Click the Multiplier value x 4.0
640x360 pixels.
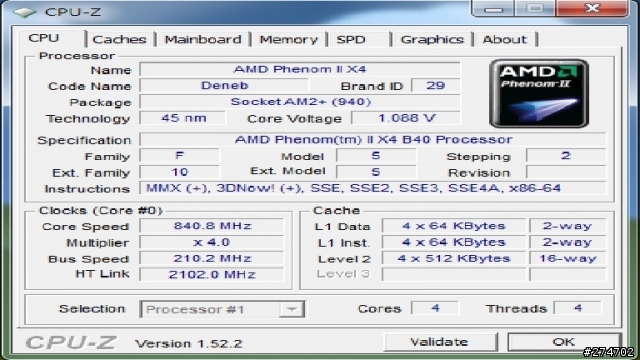click(x=212, y=242)
